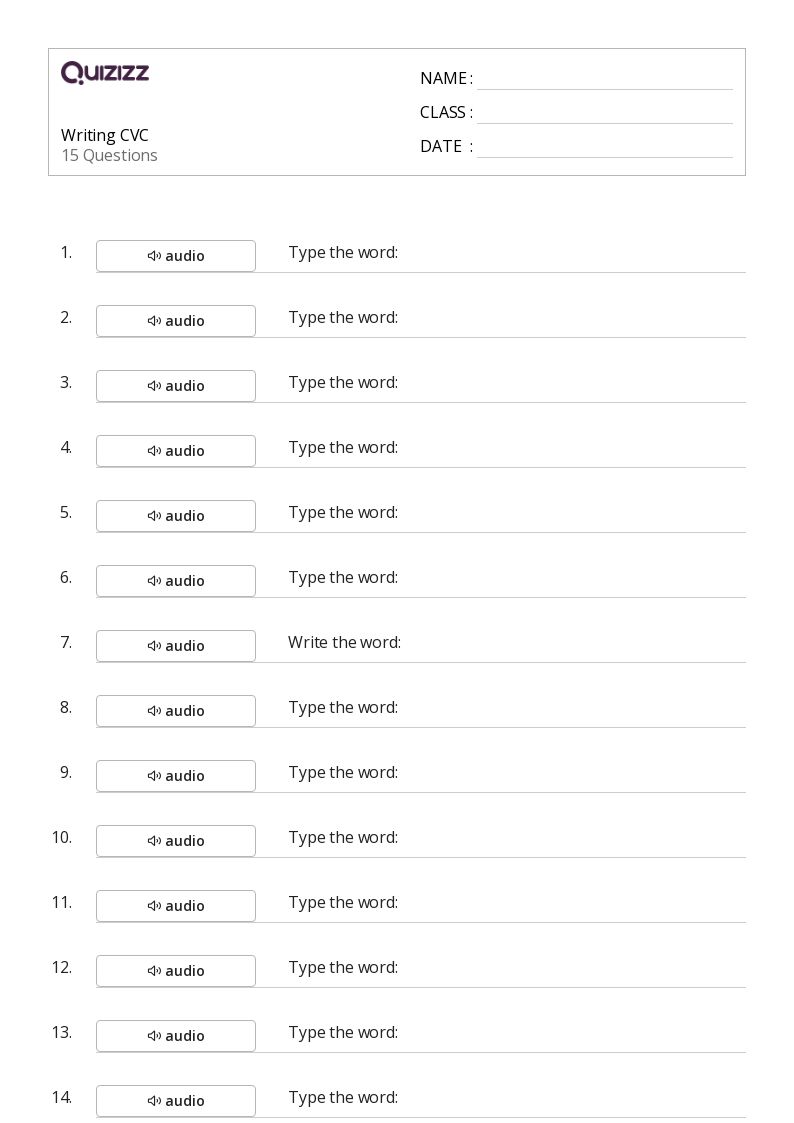Click the 'Writing CVC' worksheet title
Viewport: 794px width, 1123px height.
pos(105,135)
